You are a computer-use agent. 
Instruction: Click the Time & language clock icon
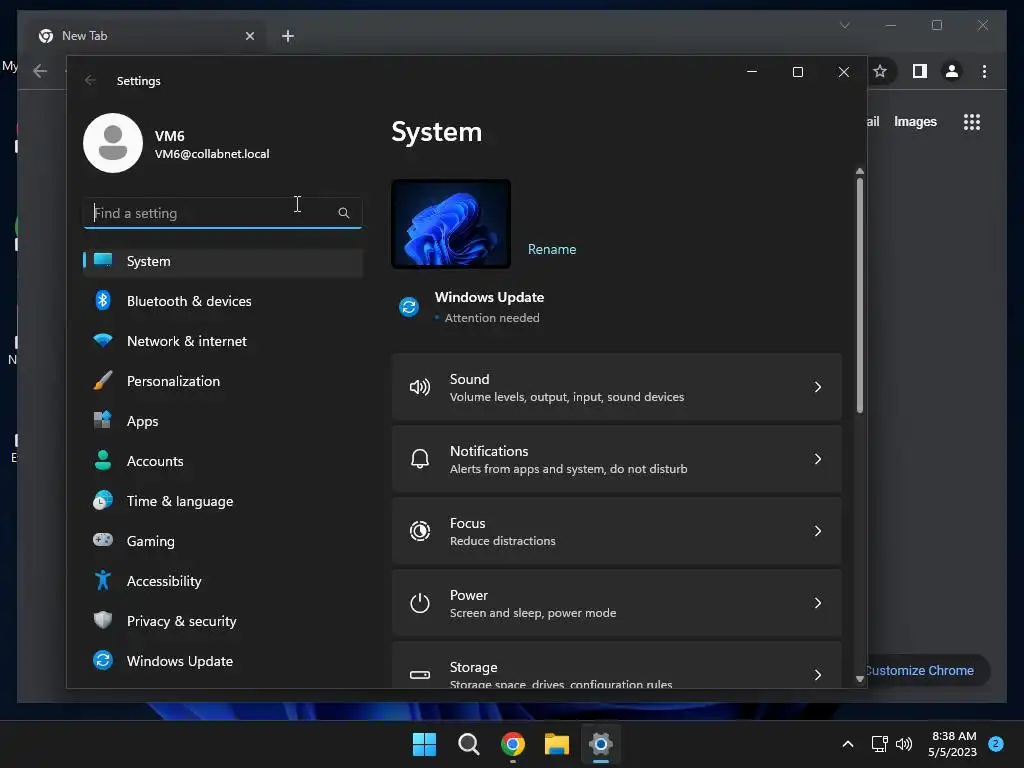point(103,500)
